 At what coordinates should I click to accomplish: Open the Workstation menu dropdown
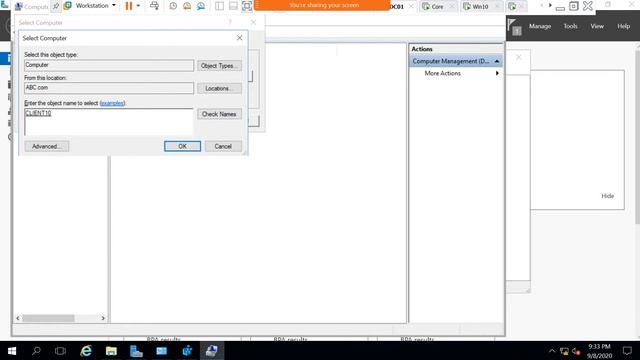[95, 6]
